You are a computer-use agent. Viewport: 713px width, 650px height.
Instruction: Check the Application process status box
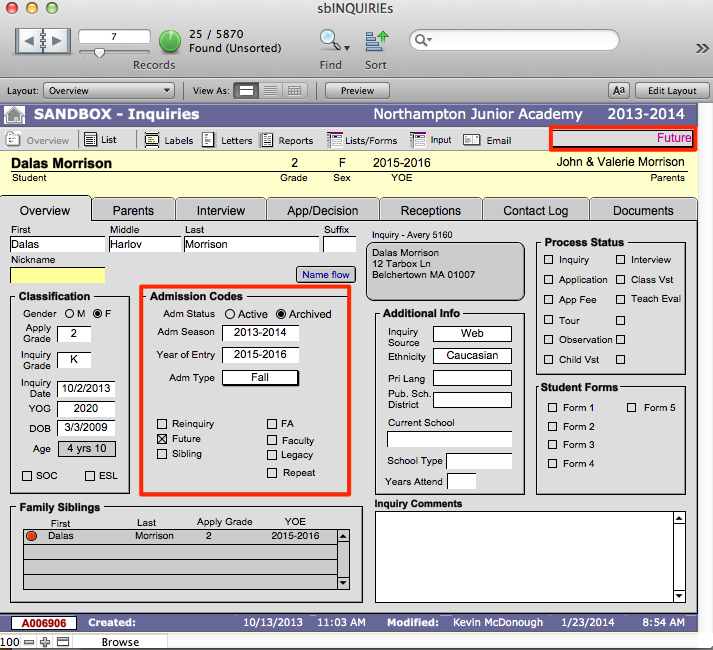[548, 280]
